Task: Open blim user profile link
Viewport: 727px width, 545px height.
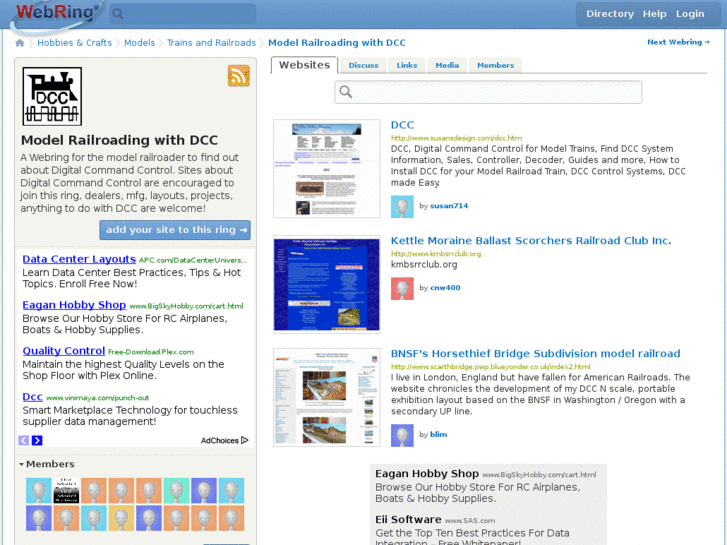Action: (x=438, y=435)
